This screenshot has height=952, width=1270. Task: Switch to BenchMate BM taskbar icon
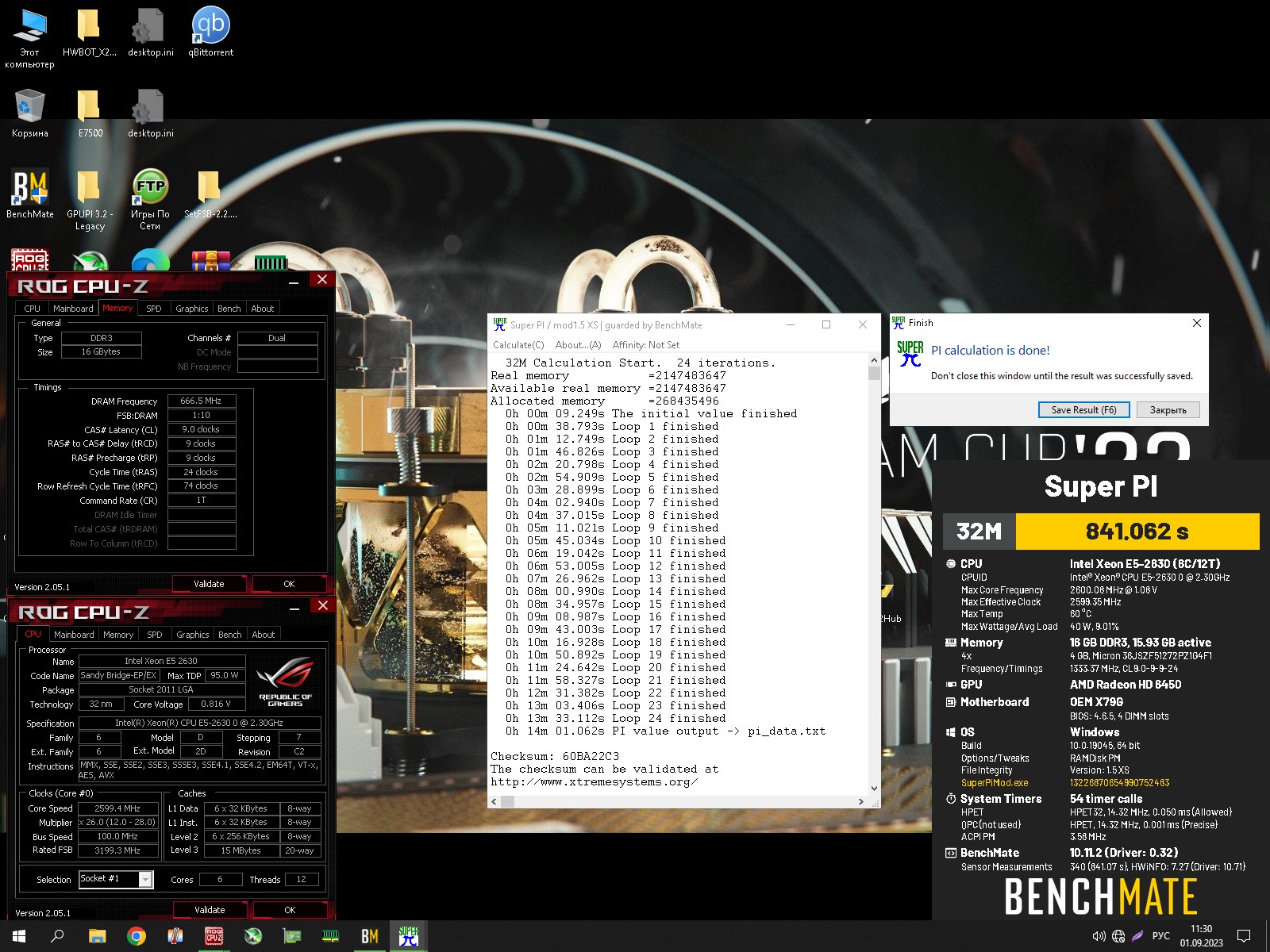(370, 936)
